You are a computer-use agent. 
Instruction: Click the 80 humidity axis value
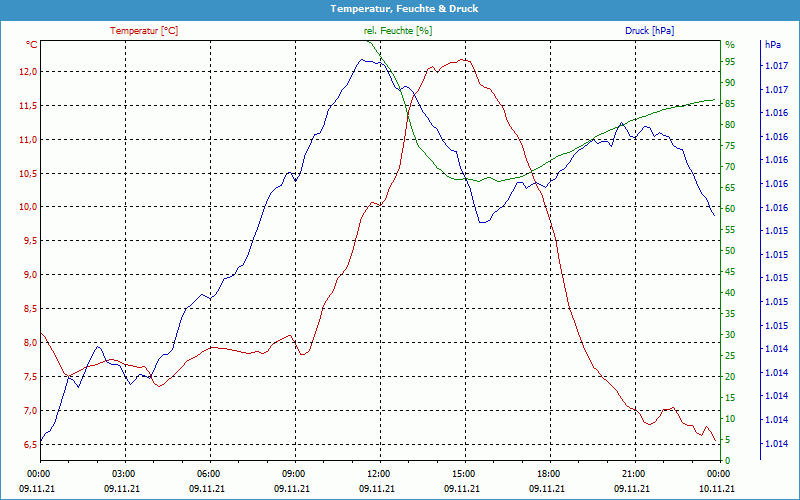click(x=730, y=125)
